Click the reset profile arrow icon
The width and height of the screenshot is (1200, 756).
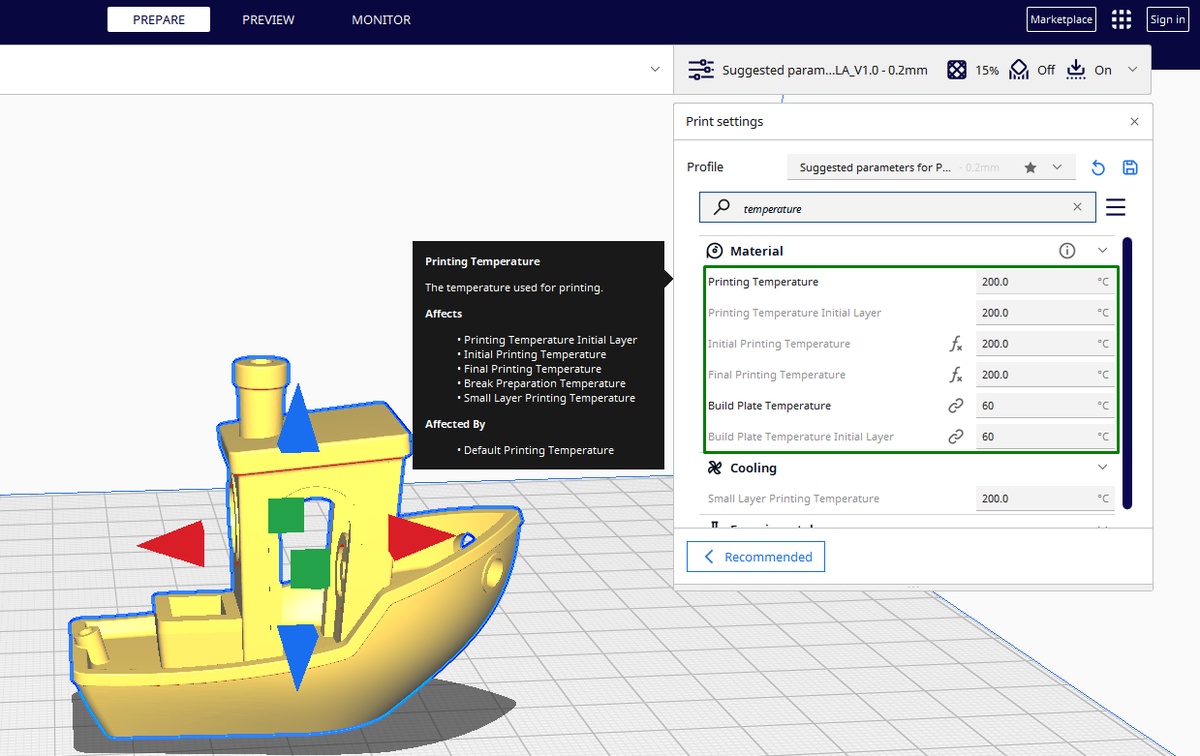1098,168
